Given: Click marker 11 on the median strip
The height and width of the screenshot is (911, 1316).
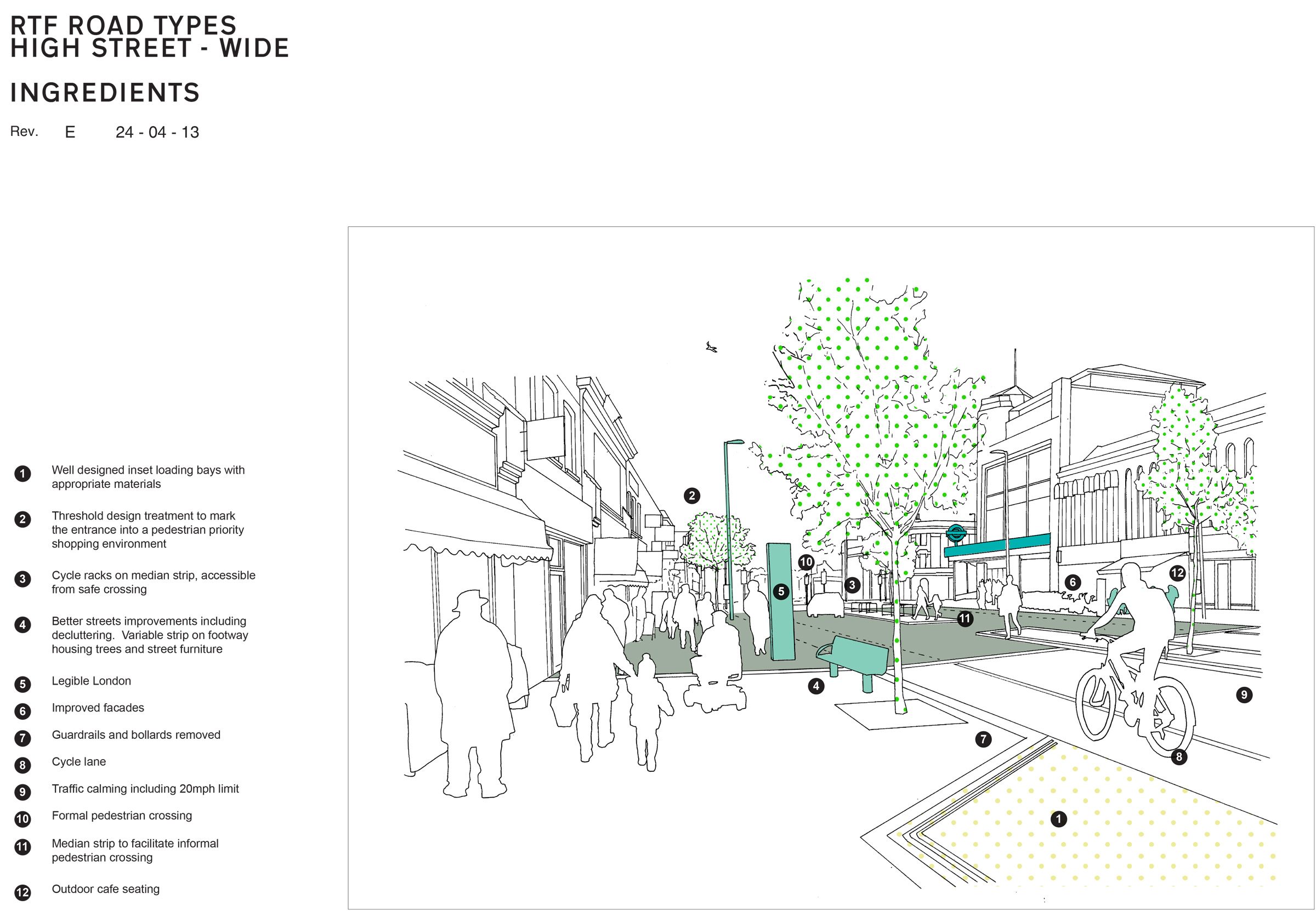Looking at the screenshot, I should [965, 618].
